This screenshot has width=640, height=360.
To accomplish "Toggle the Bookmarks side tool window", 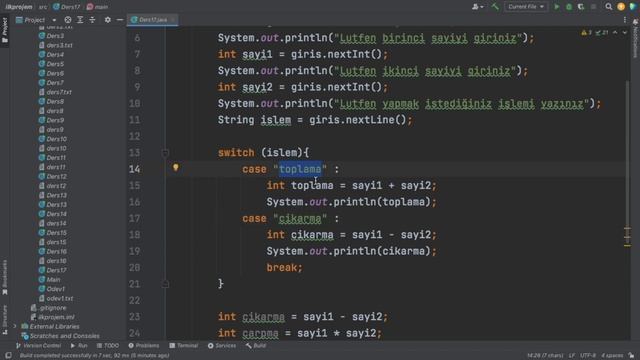I will [5, 277].
